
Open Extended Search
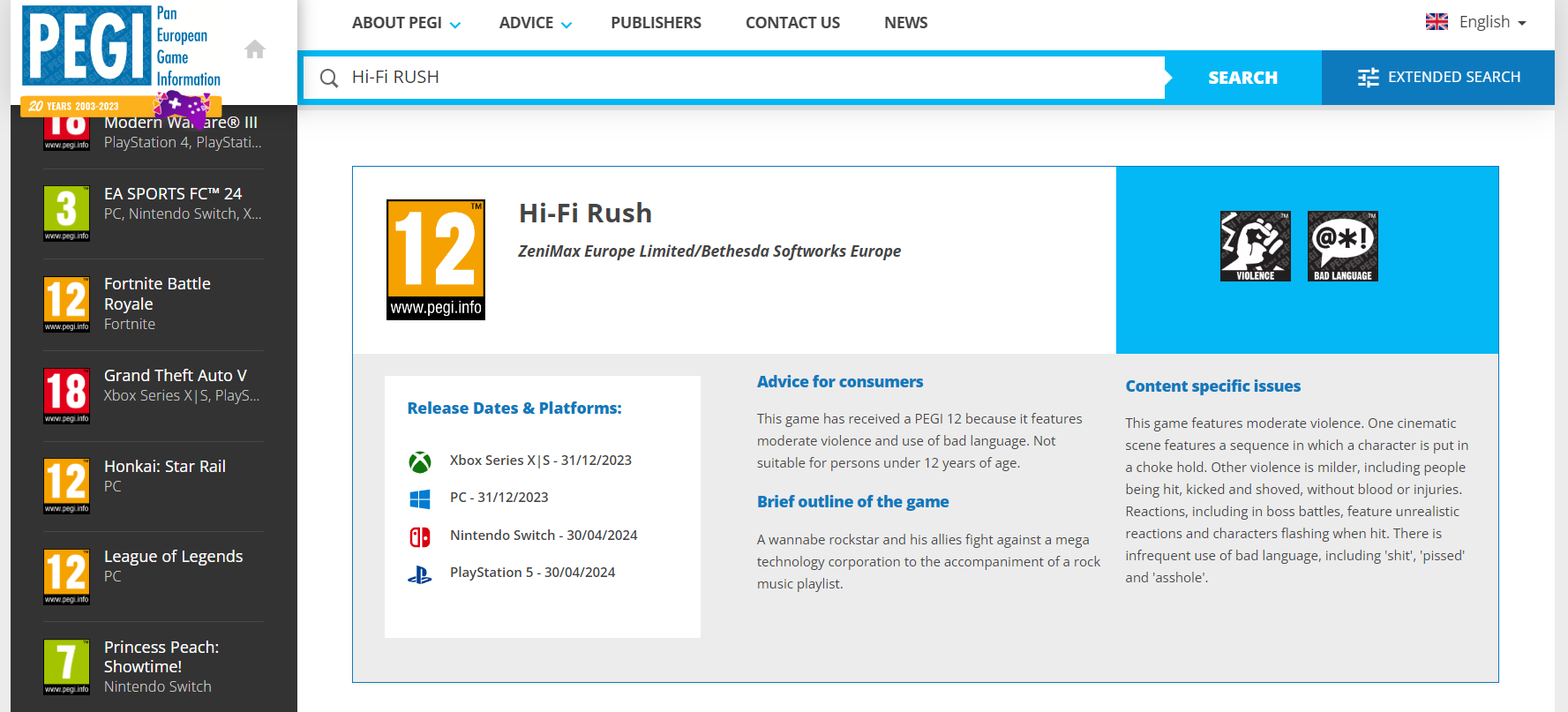pyautogui.click(x=1438, y=78)
